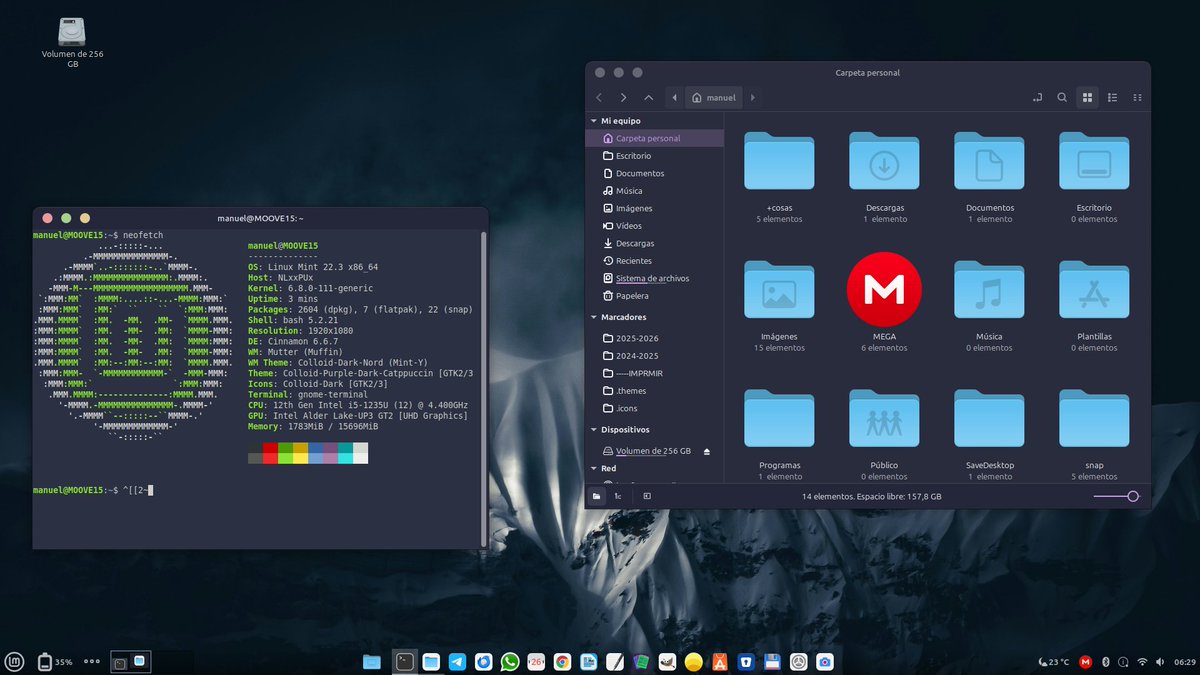Go up to parent folder in file manager
1200x675 pixels.
tap(649, 98)
